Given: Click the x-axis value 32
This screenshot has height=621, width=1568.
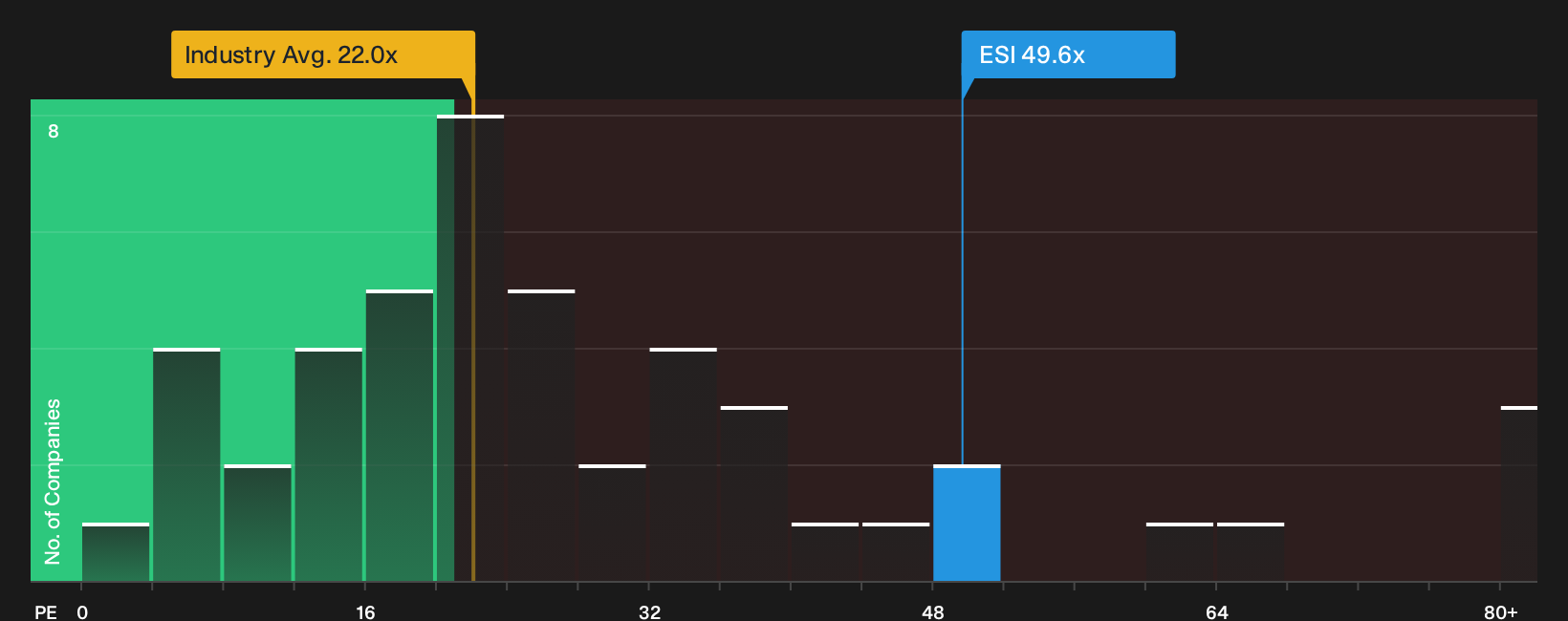Looking at the screenshot, I should [x=649, y=611].
